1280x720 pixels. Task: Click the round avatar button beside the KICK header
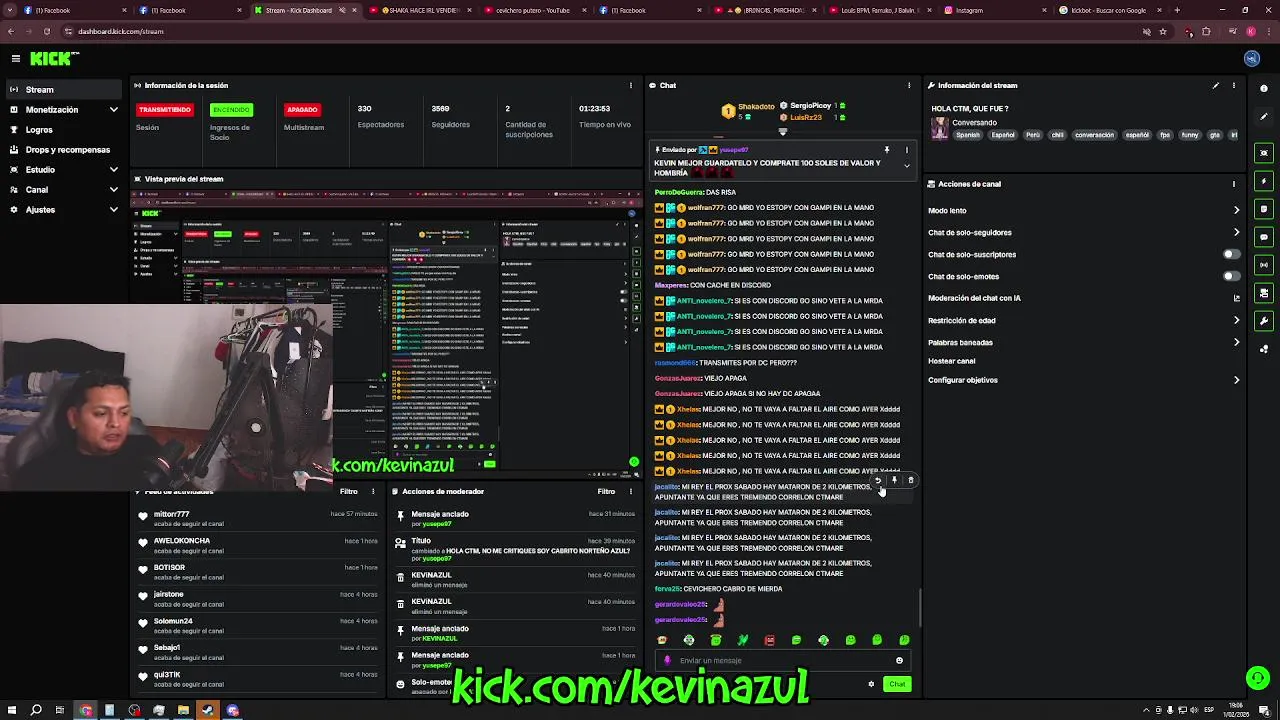[1252, 59]
